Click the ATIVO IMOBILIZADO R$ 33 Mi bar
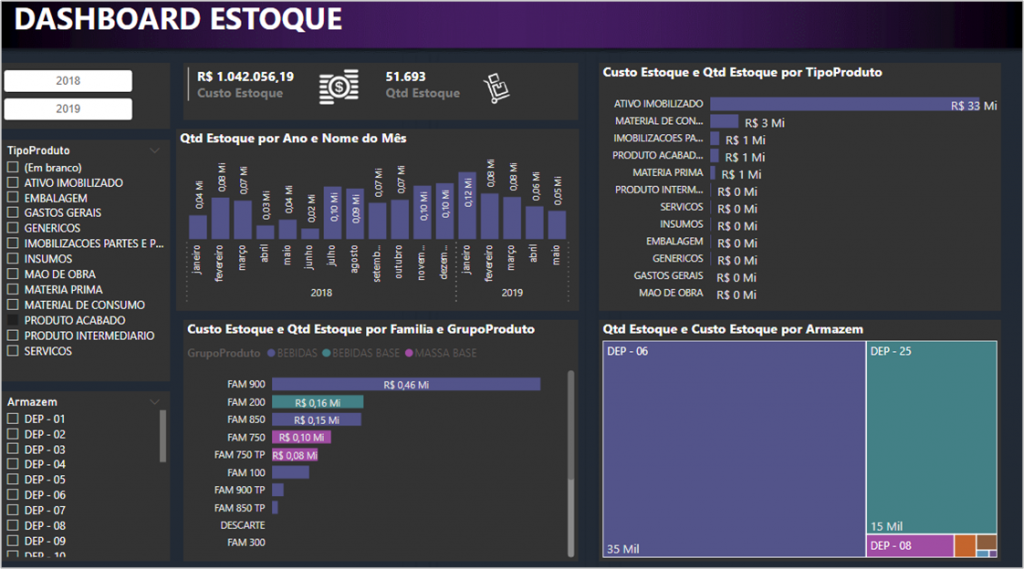This screenshot has width=1024, height=569. [845, 104]
